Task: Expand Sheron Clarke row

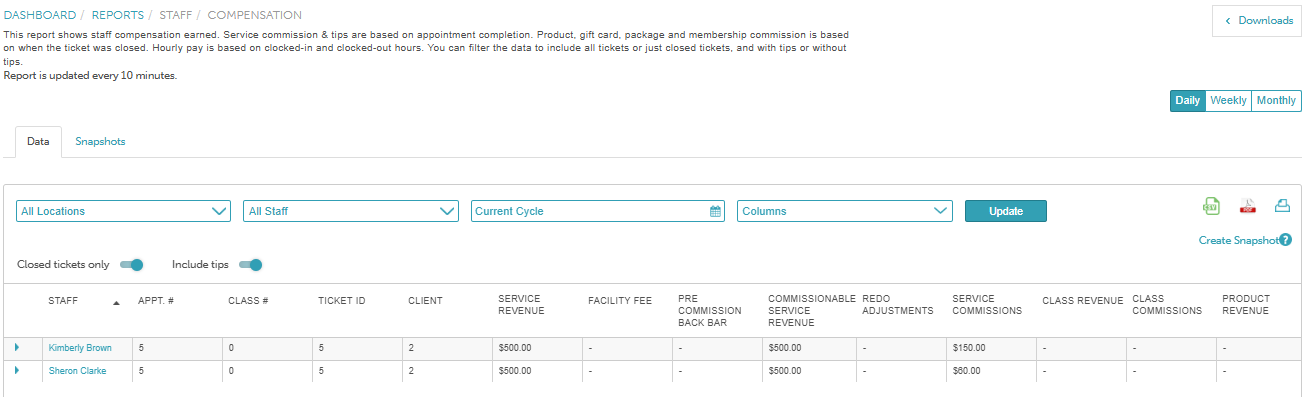Action: 17,370
